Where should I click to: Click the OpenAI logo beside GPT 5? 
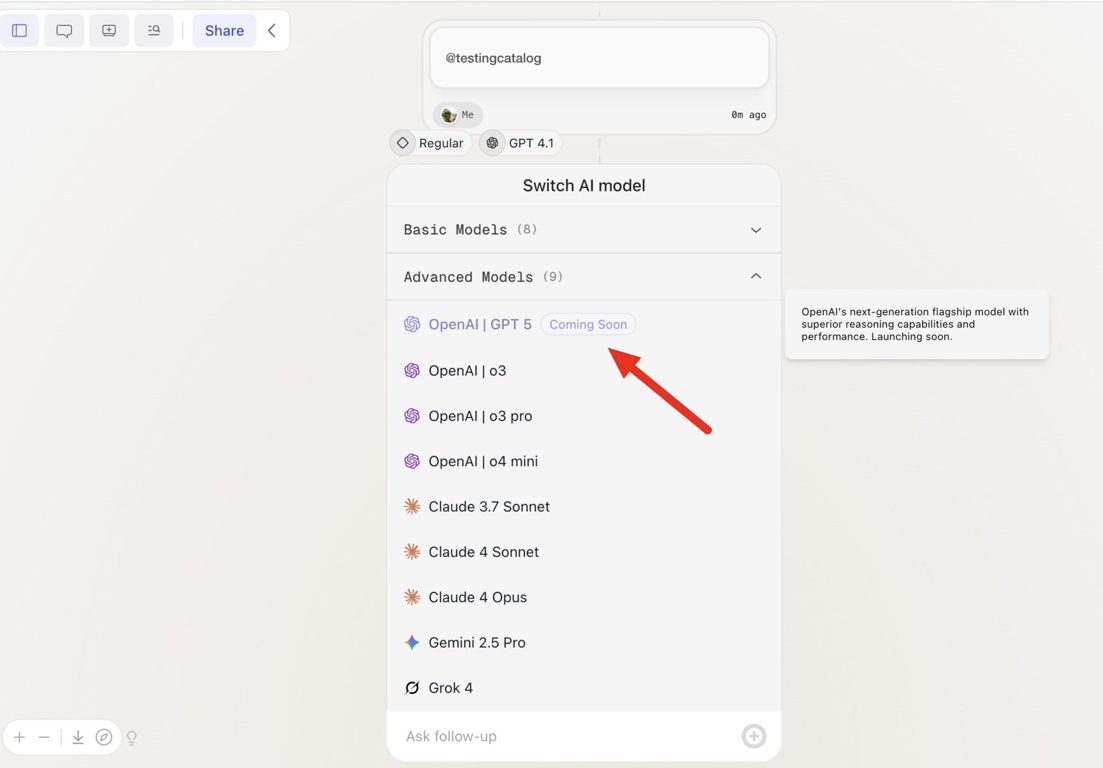coord(412,324)
